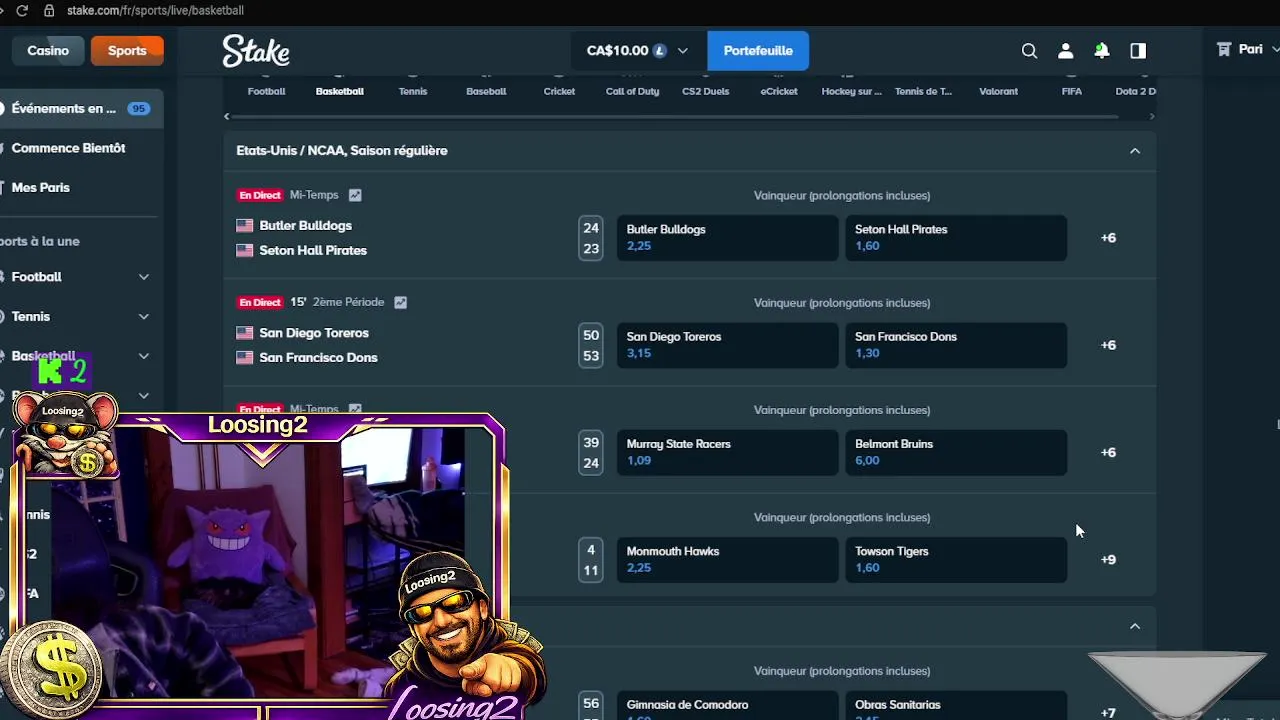1280x720 pixels.
Task: Open the CA$10.00 balance currency dropdown
Action: 637,51
